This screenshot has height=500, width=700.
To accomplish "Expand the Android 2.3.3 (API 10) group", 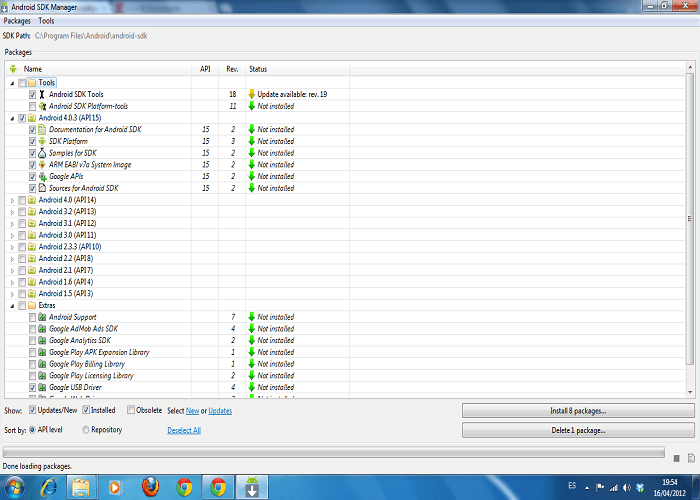I will coord(12,247).
